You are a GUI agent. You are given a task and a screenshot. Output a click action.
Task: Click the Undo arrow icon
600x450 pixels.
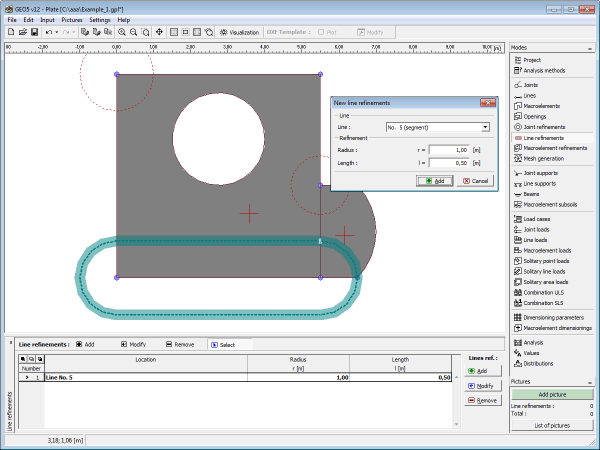[50, 32]
